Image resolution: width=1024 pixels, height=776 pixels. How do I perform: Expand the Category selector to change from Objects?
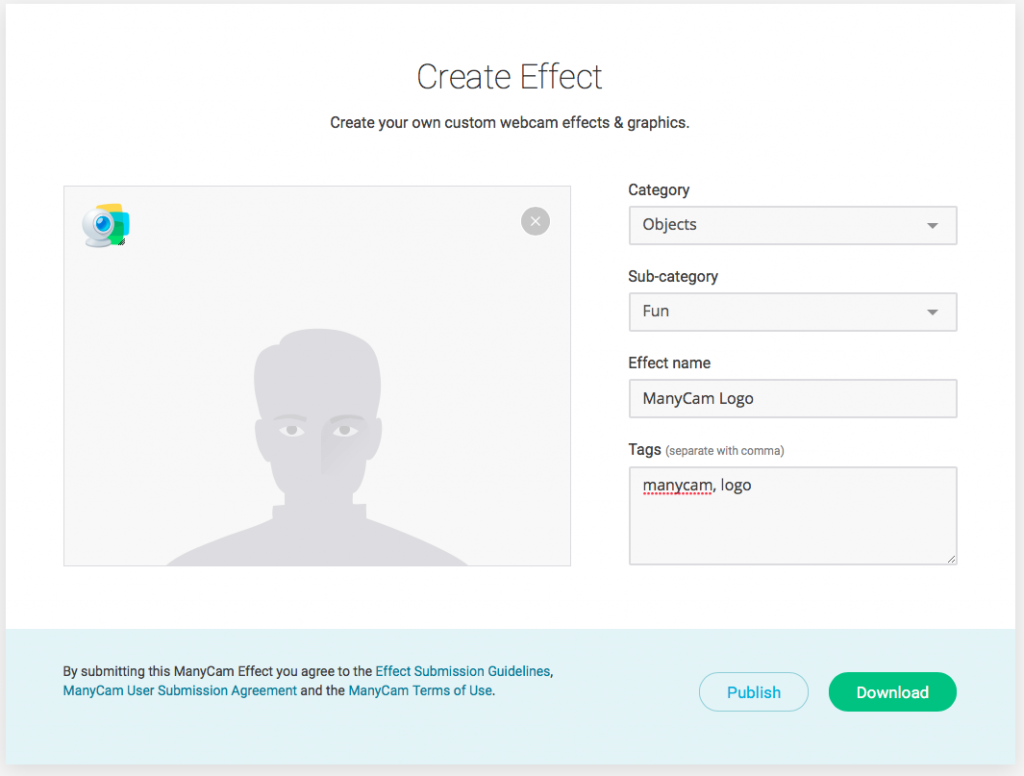tap(793, 225)
